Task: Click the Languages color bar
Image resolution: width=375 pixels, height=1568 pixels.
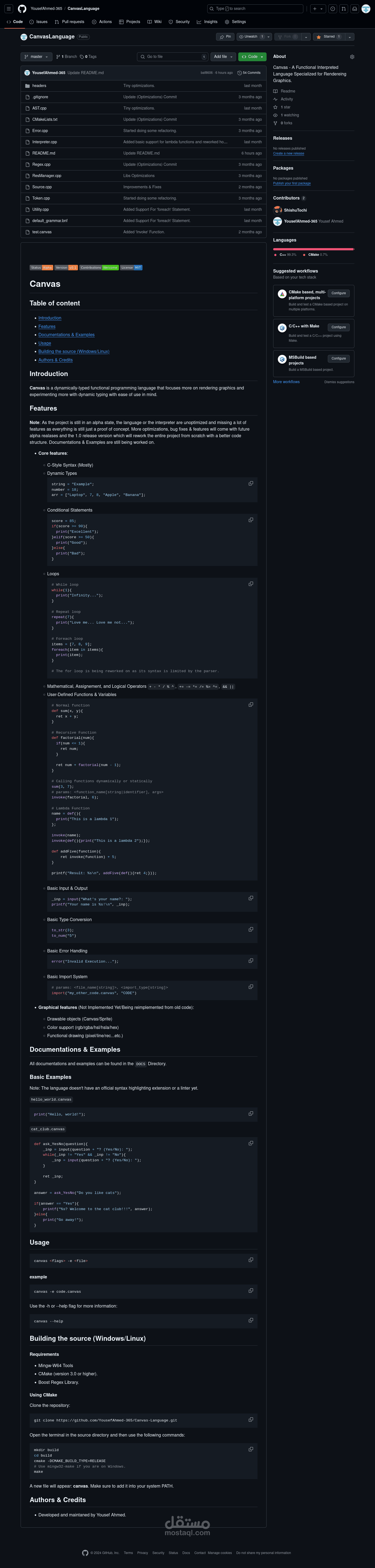Action: (x=313, y=249)
